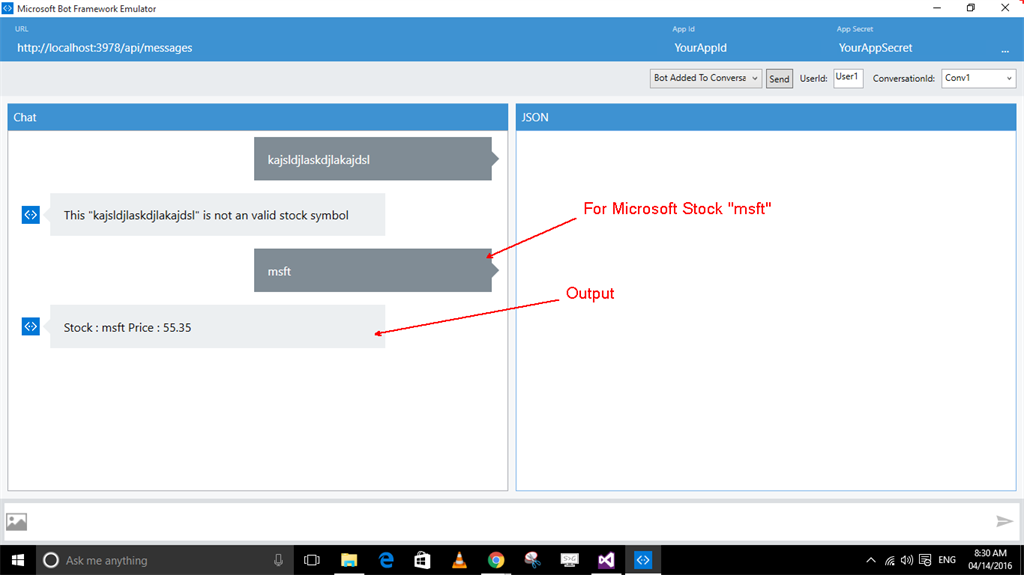Focus the chat message input box

pos(511,521)
